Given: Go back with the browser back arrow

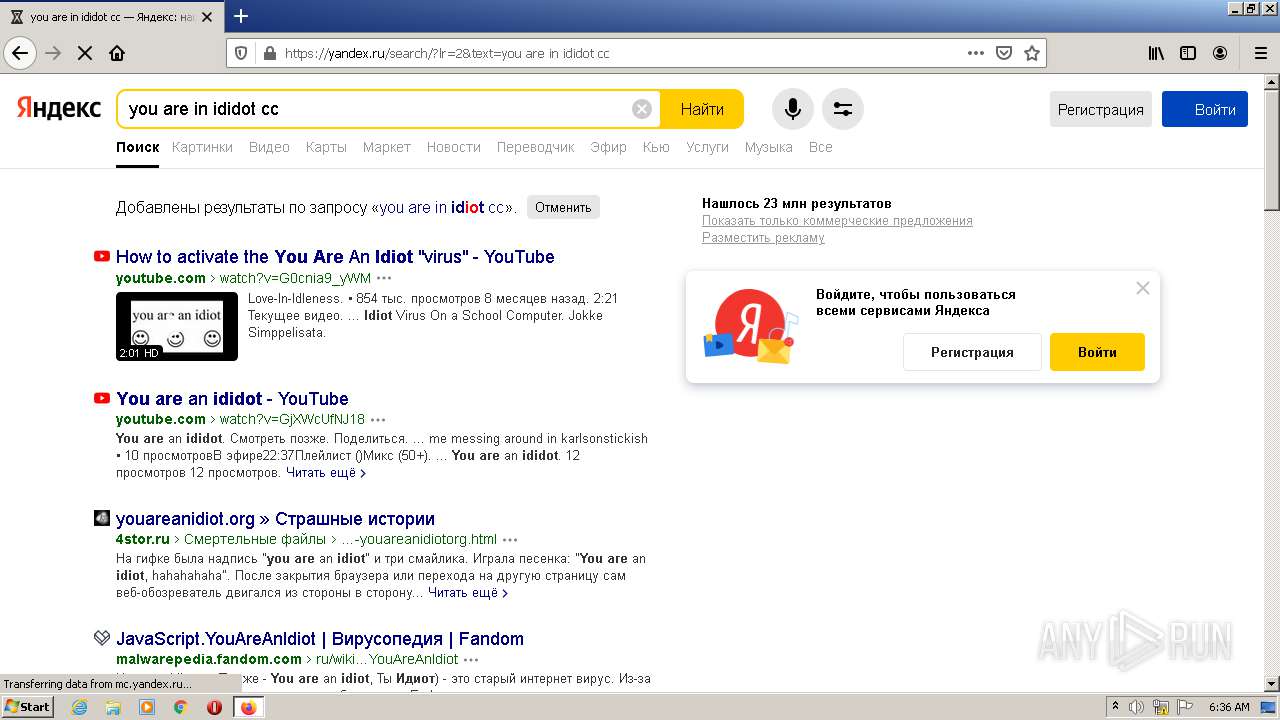Looking at the screenshot, I should [x=20, y=53].
